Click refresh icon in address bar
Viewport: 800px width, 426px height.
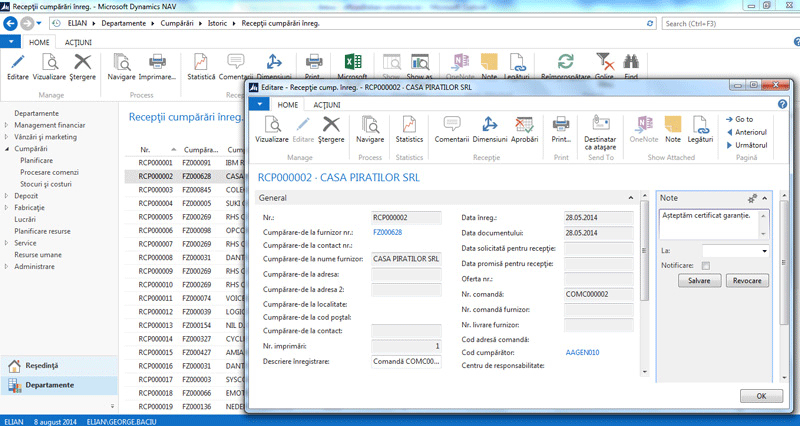pos(650,23)
